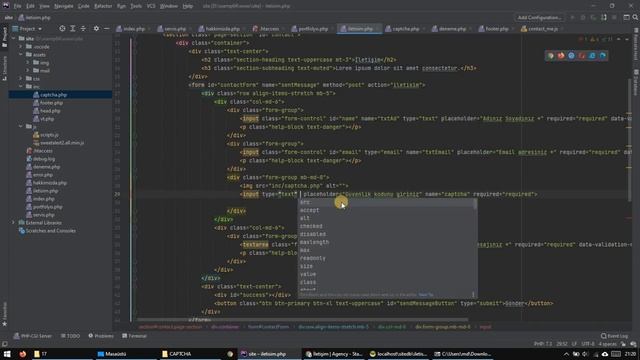Expand the css folder
The height and width of the screenshot is (360, 640).
(x=21, y=78)
